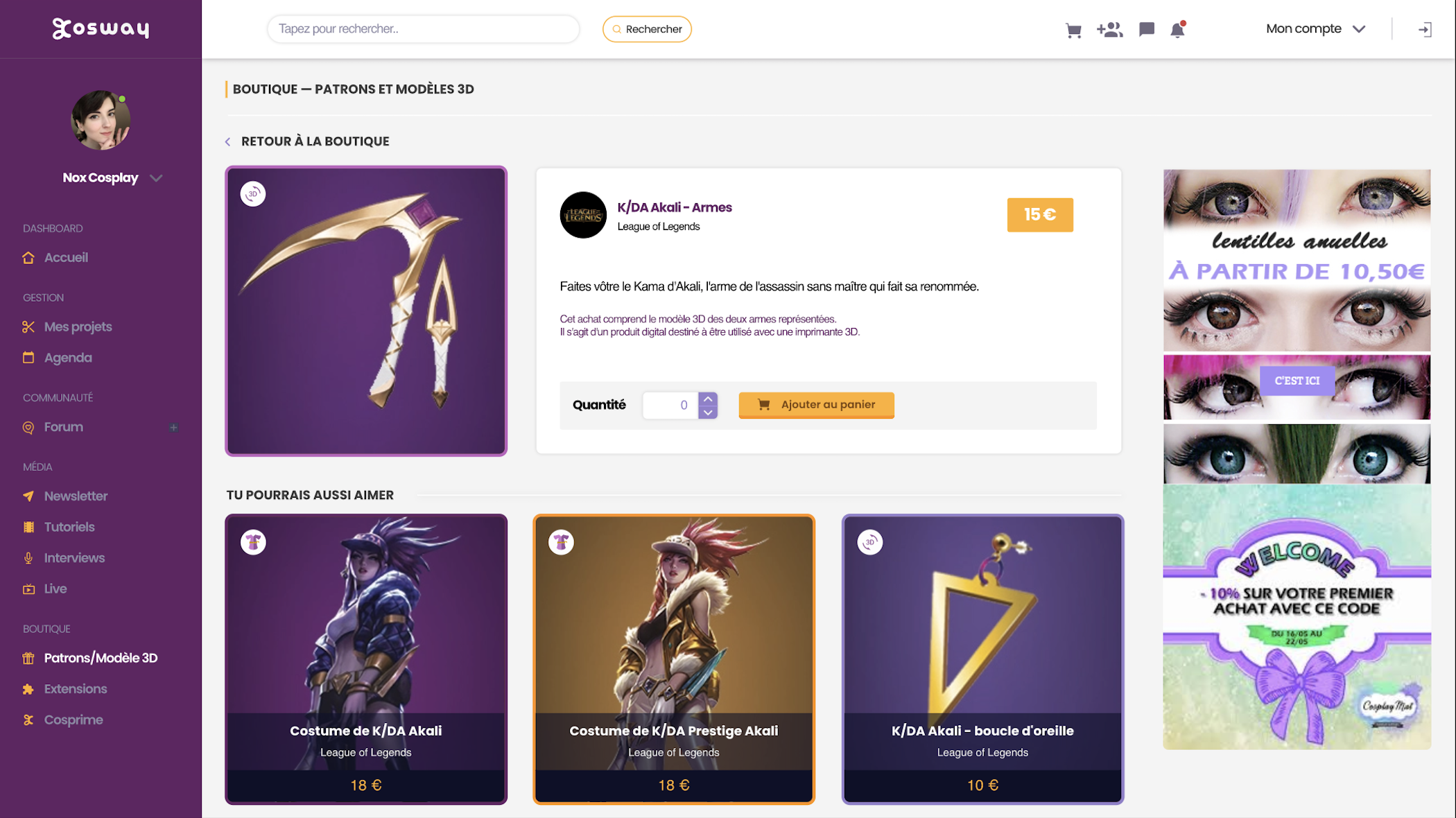Open Tutoriels from the sidebar
1456x818 pixels.
[69, 527]
